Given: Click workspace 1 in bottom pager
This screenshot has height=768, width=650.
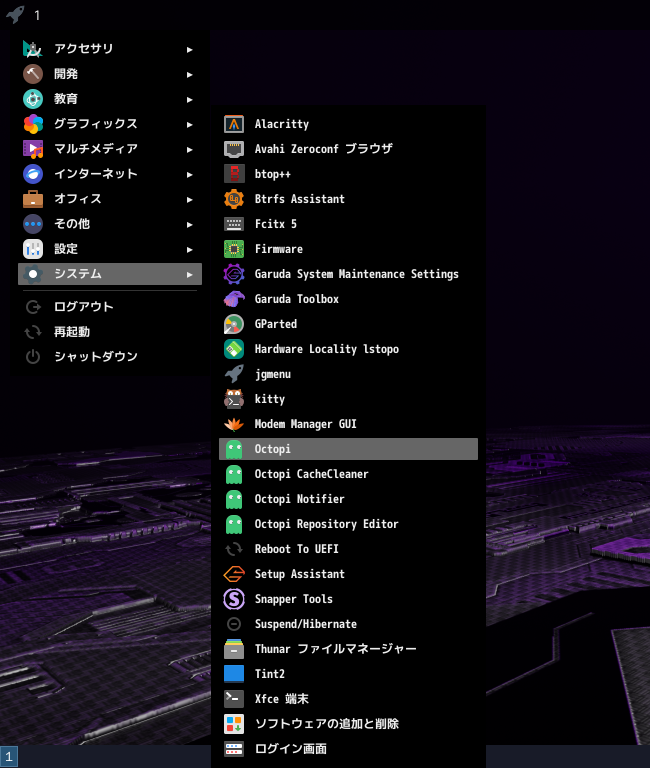Looking at the screenshot, I should coord(9,756).
